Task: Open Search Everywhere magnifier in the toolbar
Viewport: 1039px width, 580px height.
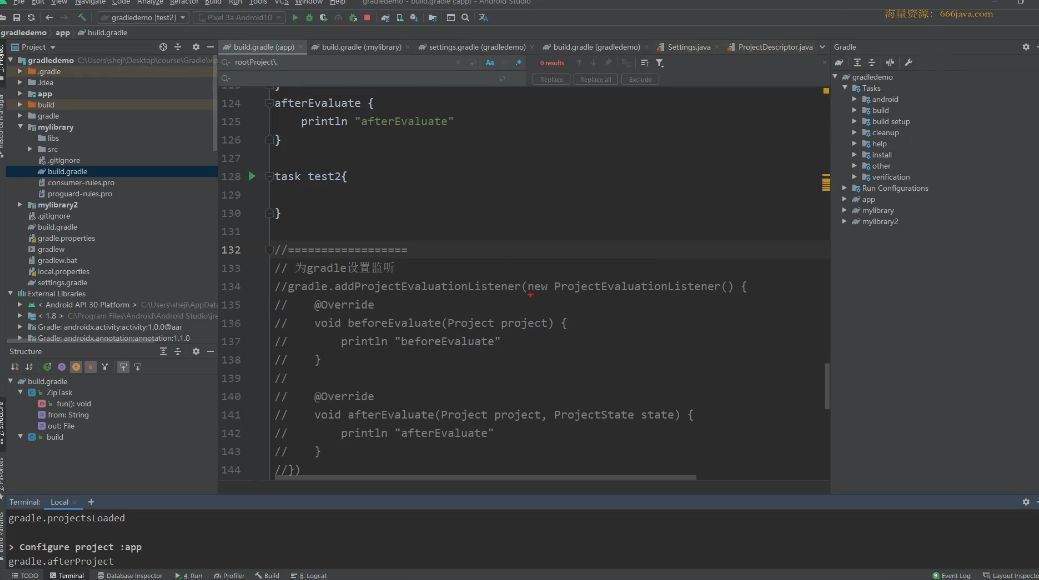Action: 465,18
